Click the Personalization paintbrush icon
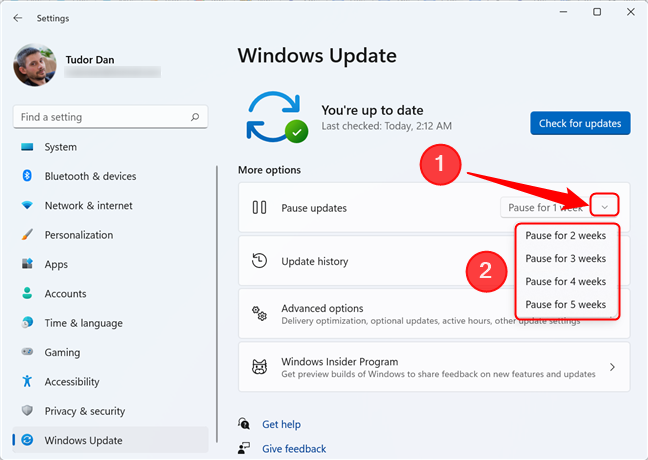 pyautogui.click(x=27, y=235)
